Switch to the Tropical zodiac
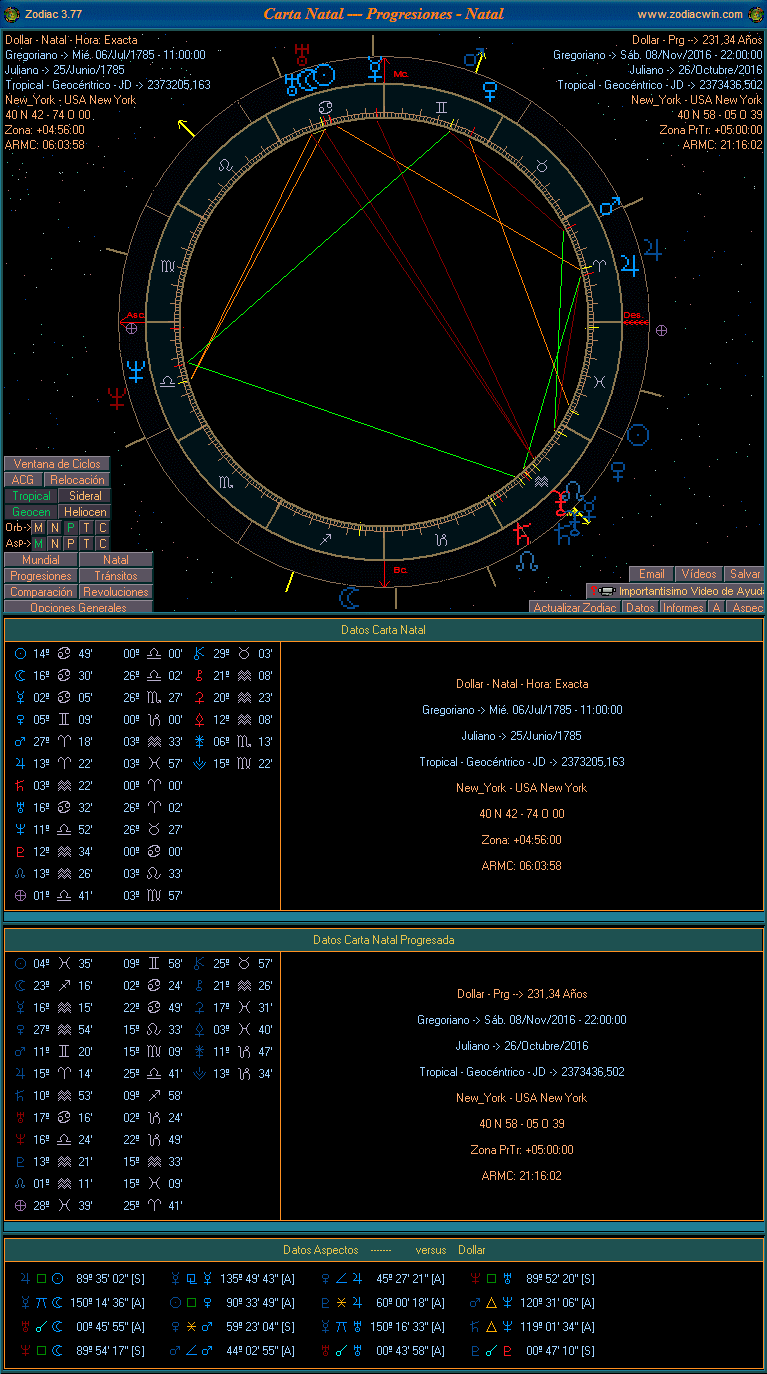767x1374 pixels. [31, 496]
